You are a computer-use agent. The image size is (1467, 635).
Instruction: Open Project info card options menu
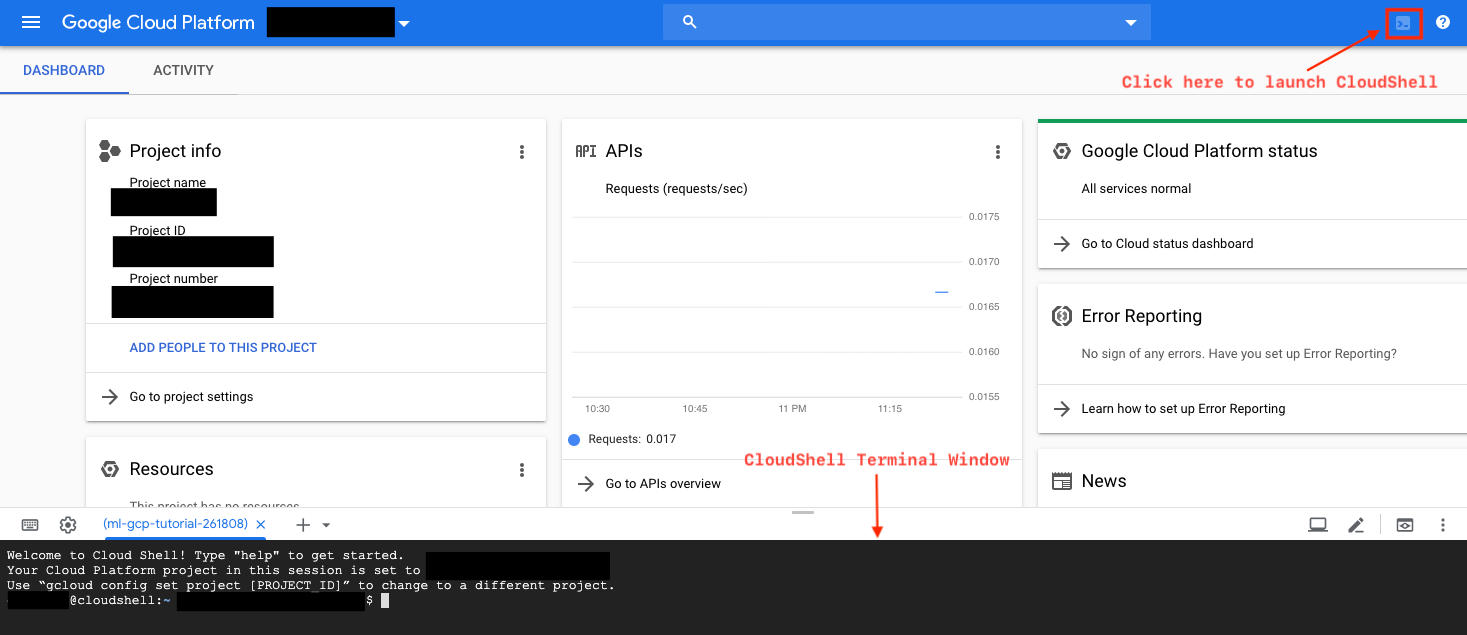coord(521,152)
